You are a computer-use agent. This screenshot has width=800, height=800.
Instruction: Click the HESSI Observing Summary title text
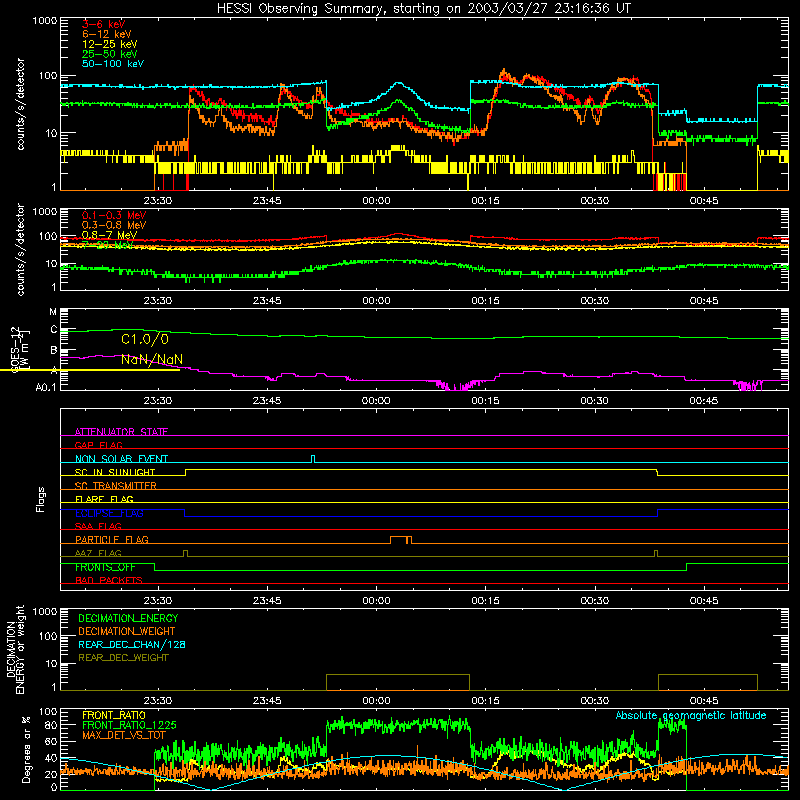pyautogui.click(x=423, y=9)
